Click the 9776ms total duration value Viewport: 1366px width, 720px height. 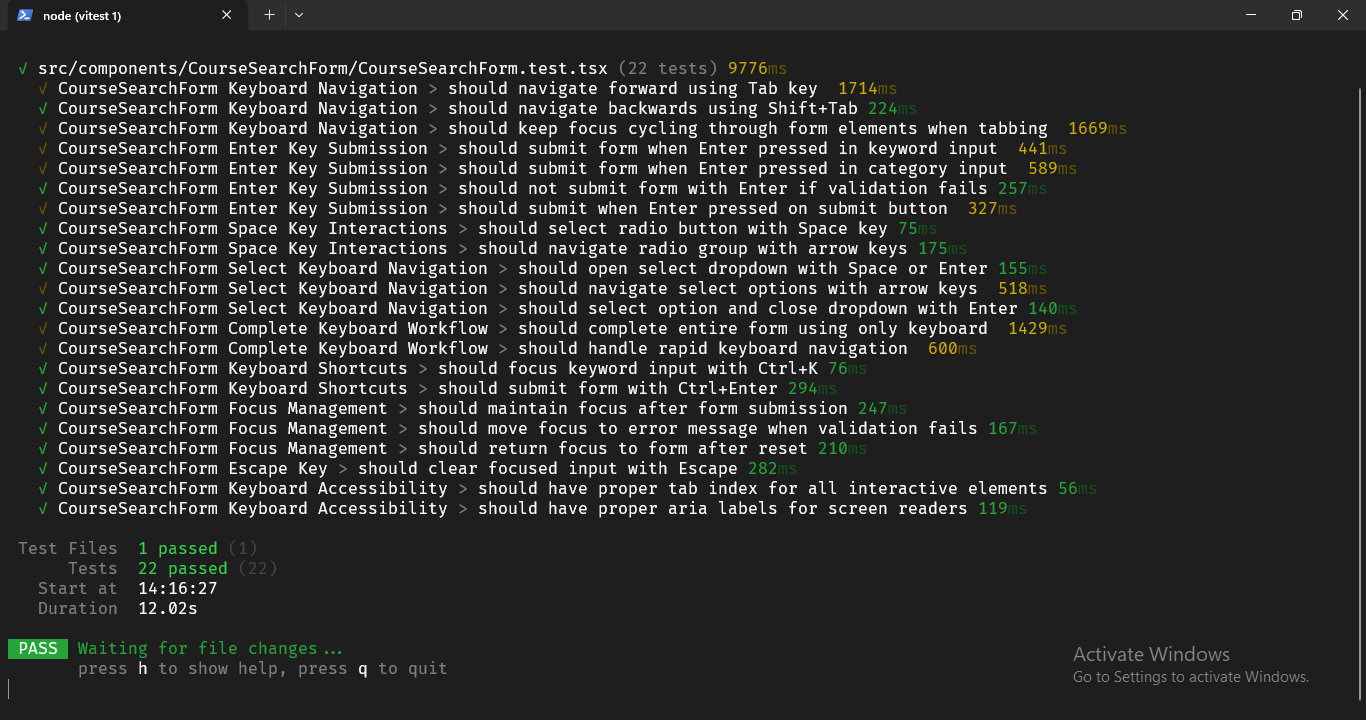[757, 68]
